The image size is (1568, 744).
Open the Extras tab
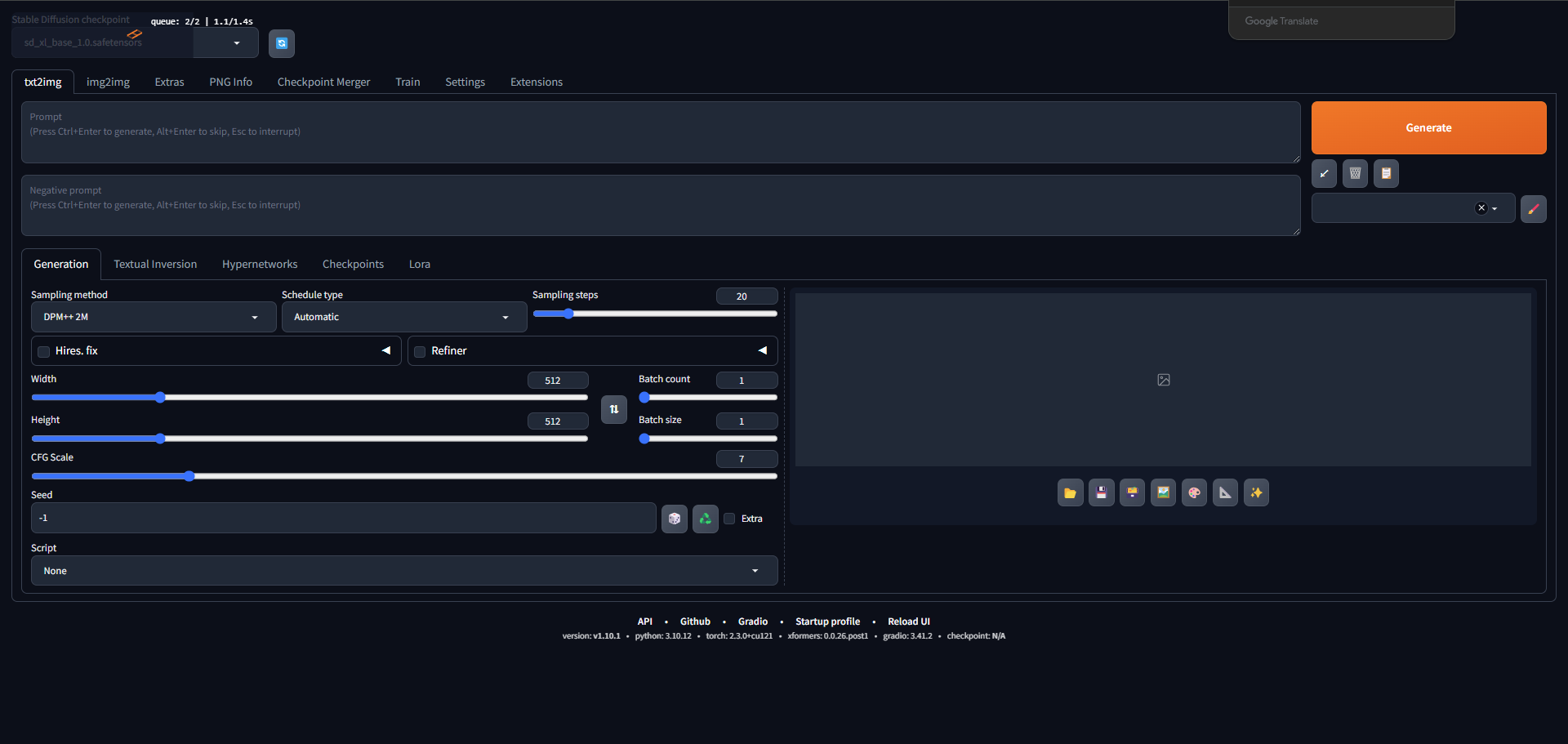click(169, 82)
